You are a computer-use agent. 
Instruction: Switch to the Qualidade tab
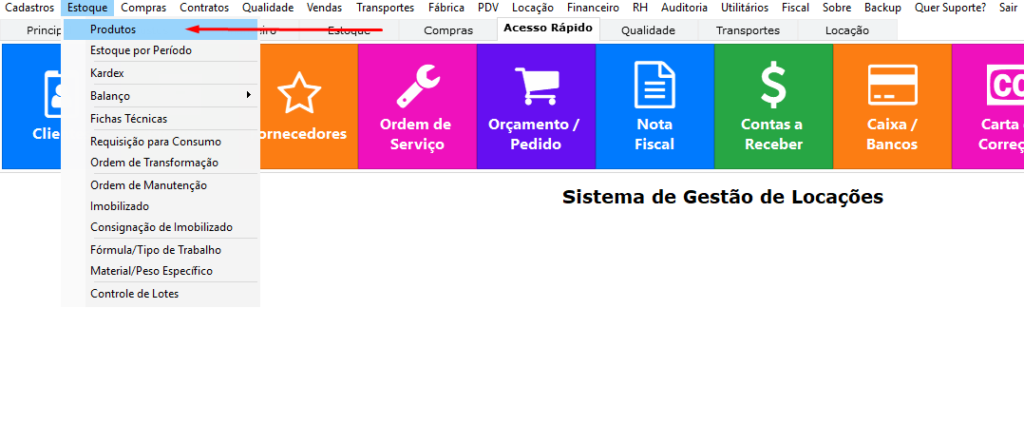[647, 30]
